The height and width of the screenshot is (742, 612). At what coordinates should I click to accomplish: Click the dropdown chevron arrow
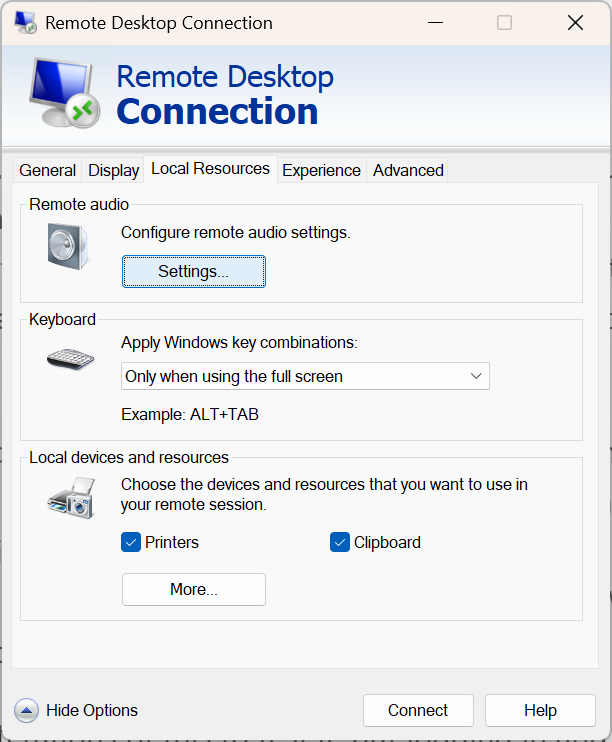pyautogui.click(x=476, y=376)
